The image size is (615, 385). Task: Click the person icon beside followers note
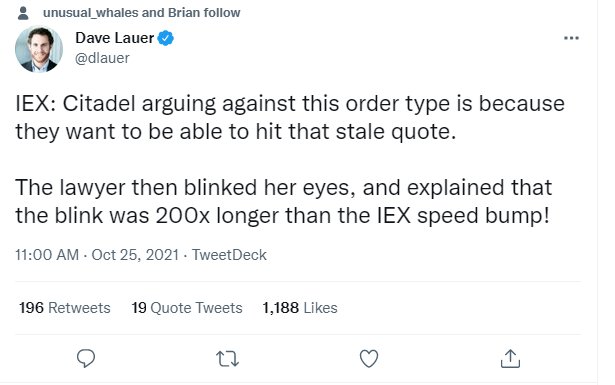click(23, 13)
